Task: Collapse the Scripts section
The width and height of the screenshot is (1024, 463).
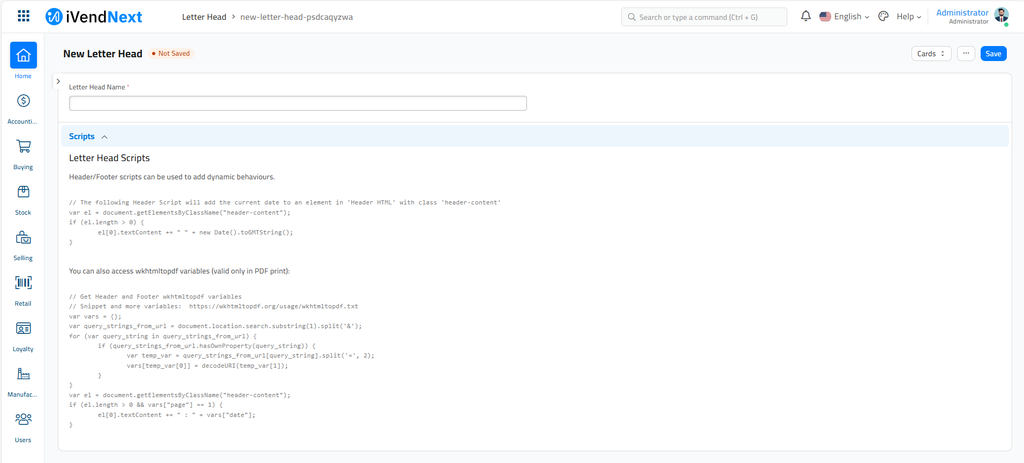Action: 88,137
